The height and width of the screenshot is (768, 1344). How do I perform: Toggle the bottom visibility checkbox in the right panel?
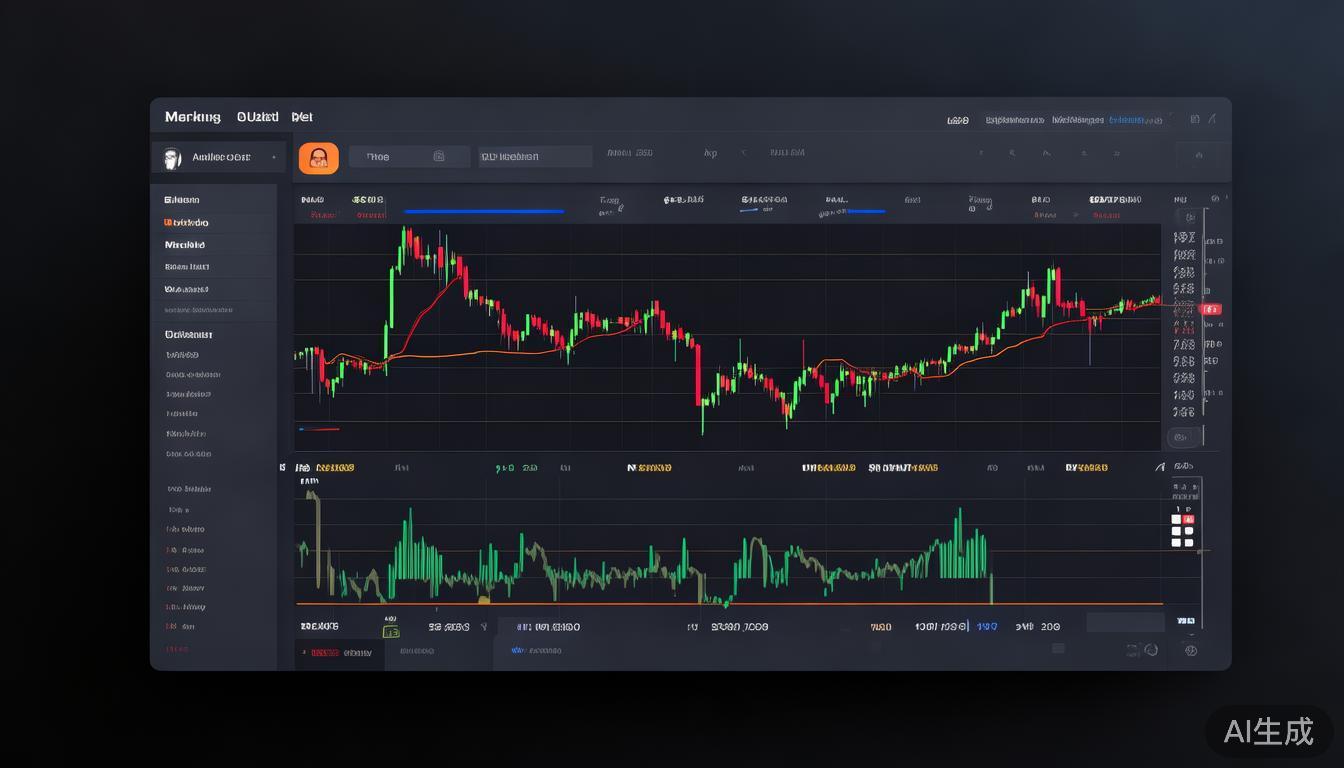pyautogui.click(x=1176, y=543)
